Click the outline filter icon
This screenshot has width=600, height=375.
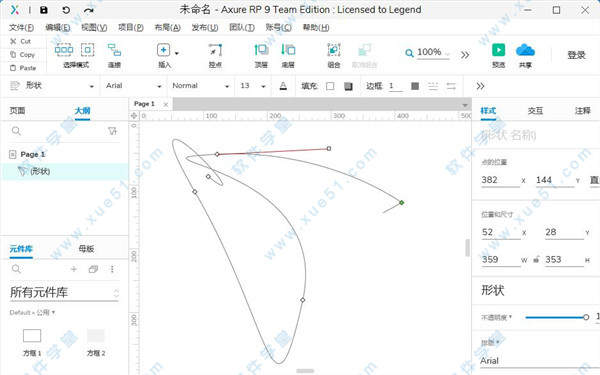tap(112, 131)
